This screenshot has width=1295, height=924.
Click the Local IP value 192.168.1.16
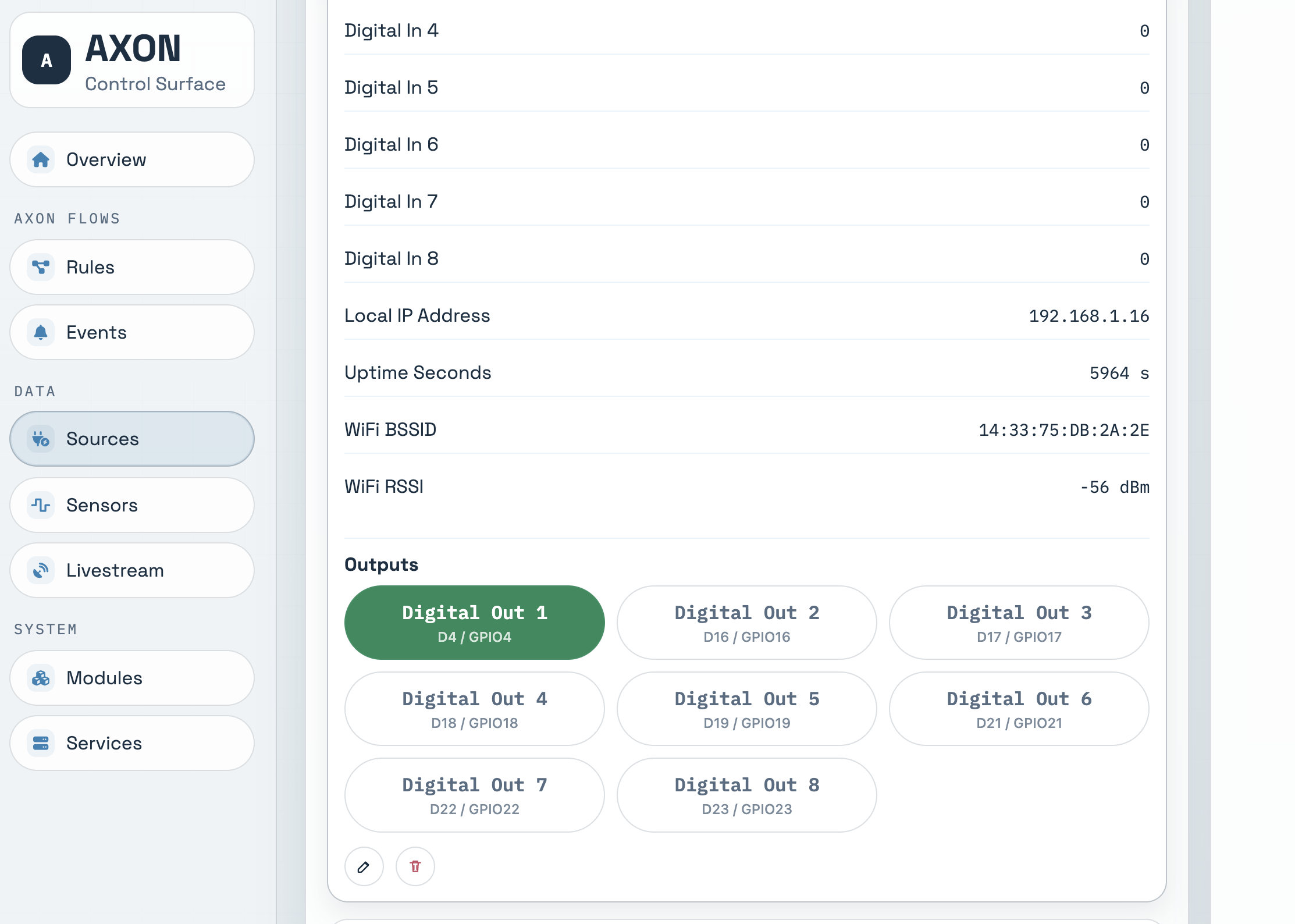(x=1088, y=316)
